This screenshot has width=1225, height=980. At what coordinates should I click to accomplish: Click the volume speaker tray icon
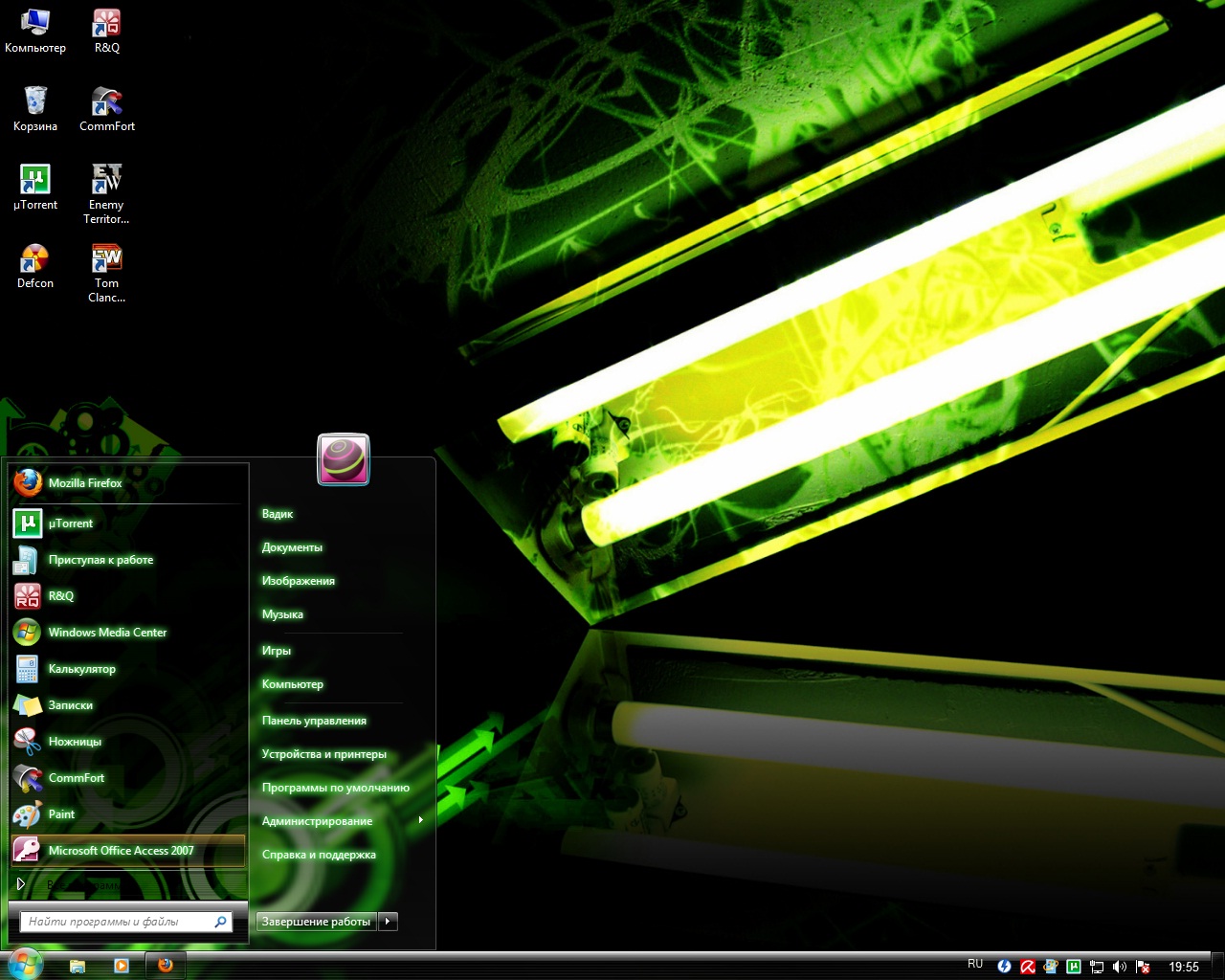[x=1120, y=967]
